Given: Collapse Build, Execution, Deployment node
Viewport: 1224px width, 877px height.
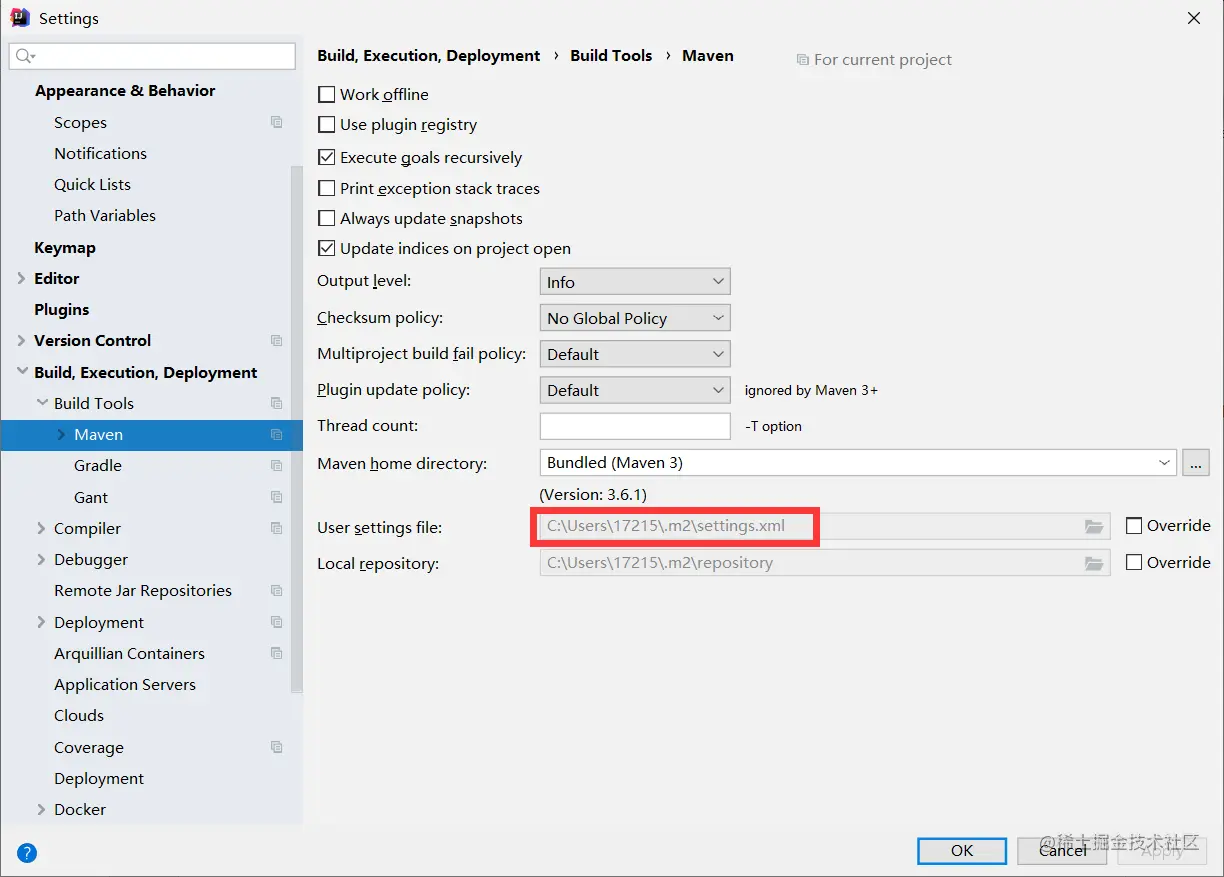Looking at the screenshot, I should tap(22, 372).
